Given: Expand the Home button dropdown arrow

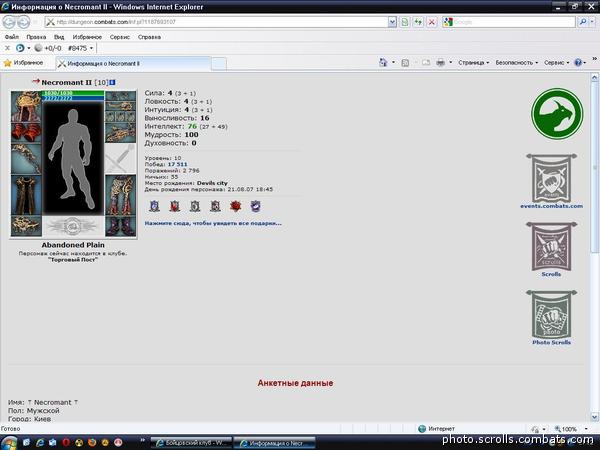Looking at the screenshot, I should point(393,63).
